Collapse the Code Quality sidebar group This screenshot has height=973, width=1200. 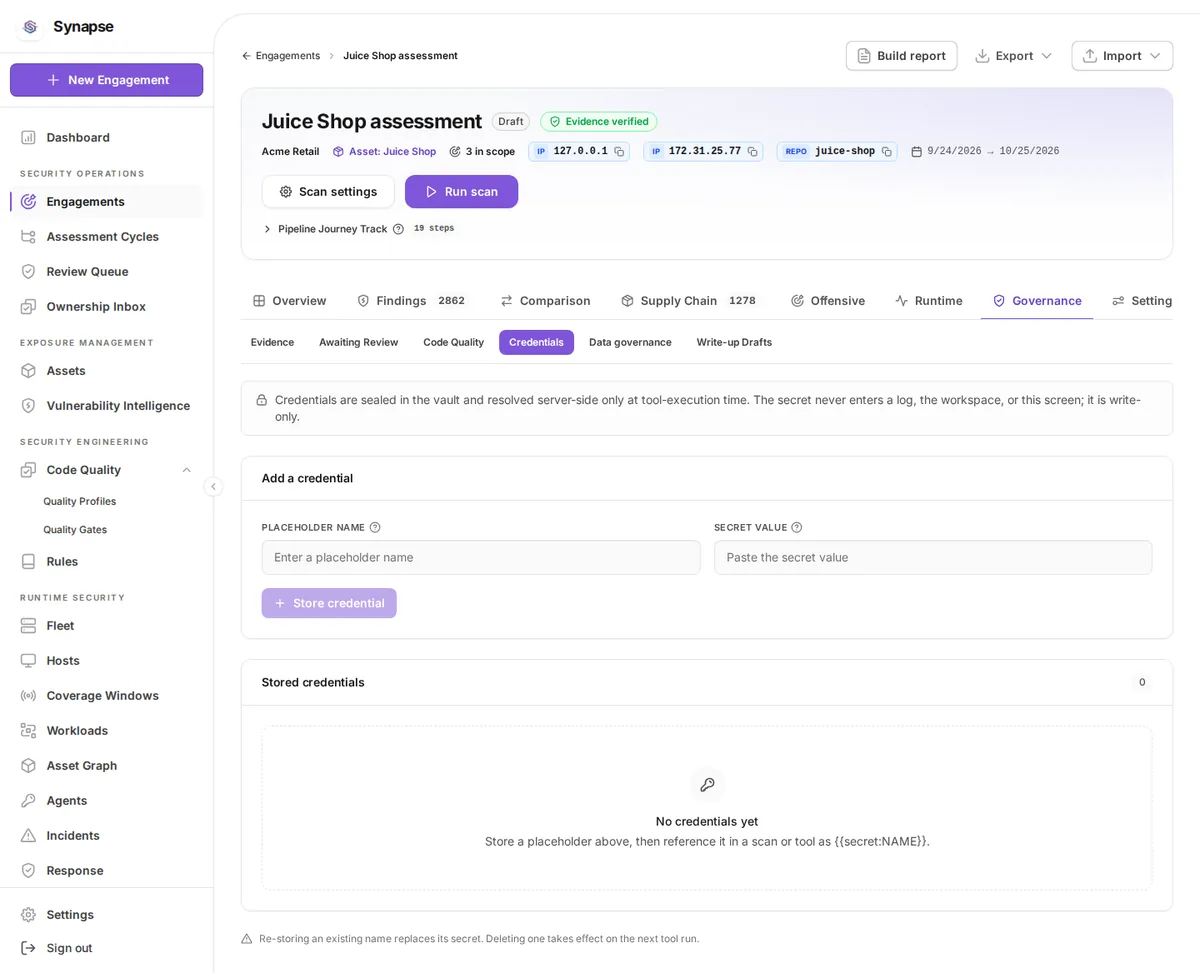pos(186,470)
